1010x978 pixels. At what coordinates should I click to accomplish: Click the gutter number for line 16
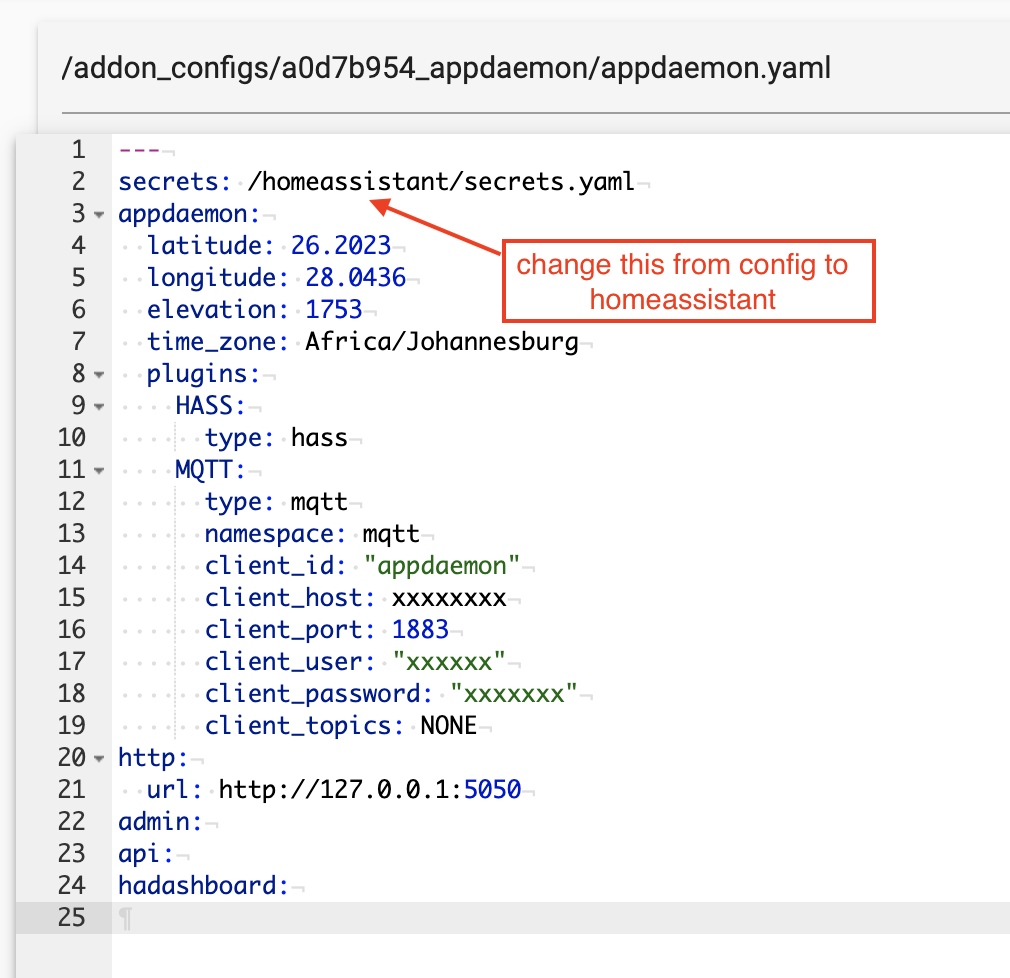[72, 630]
